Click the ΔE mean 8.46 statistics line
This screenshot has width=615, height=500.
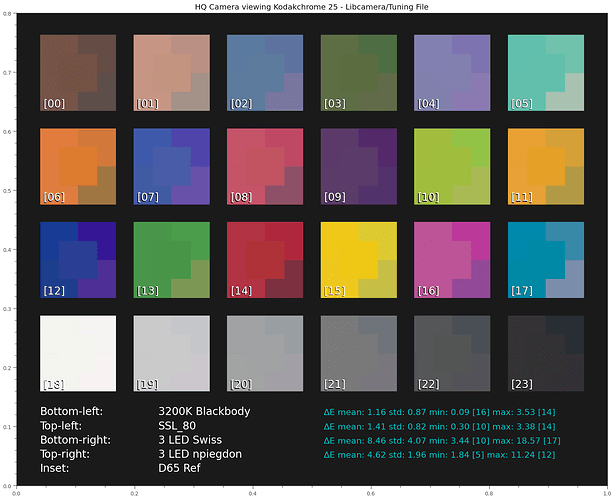coord(438,439)
